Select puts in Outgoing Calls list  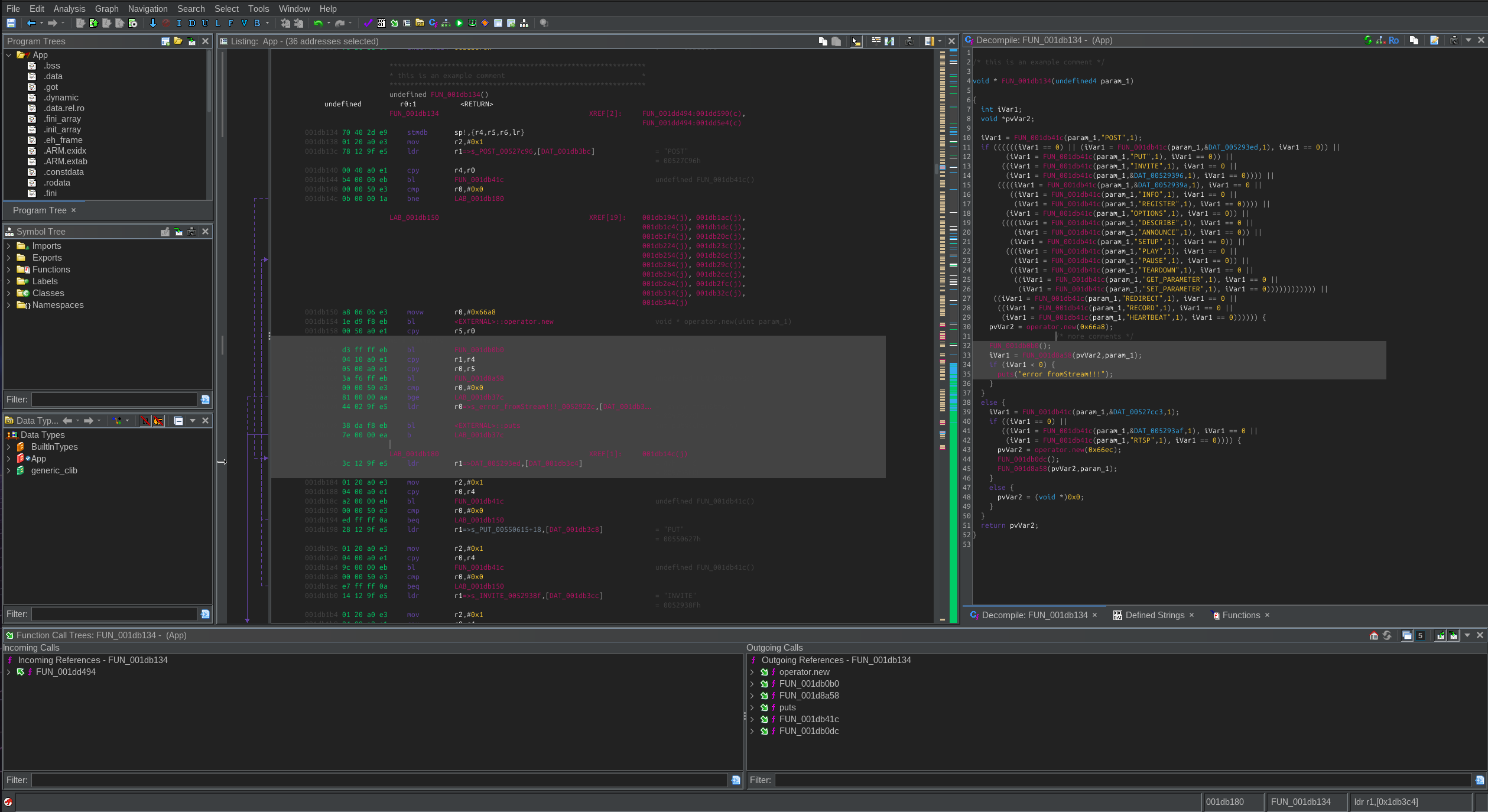(787, 707)
